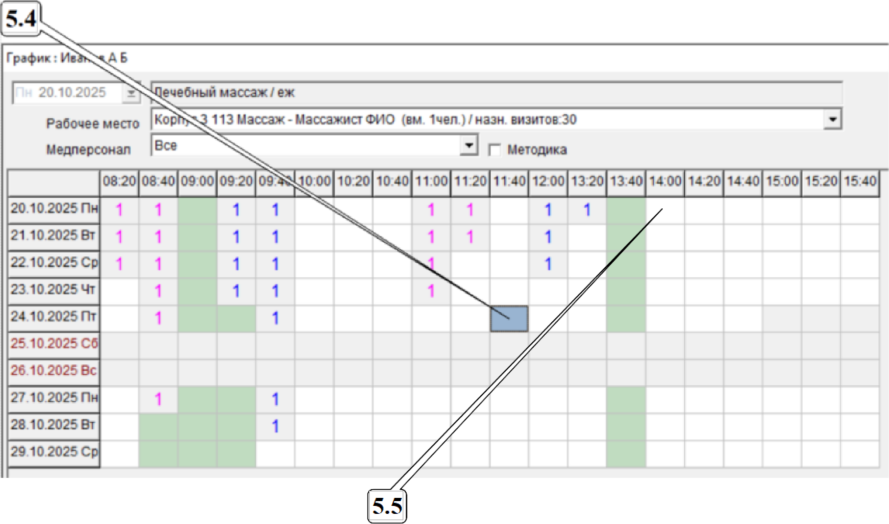Select row header 26.10.2025 Вс

click(x=53, y=373)
